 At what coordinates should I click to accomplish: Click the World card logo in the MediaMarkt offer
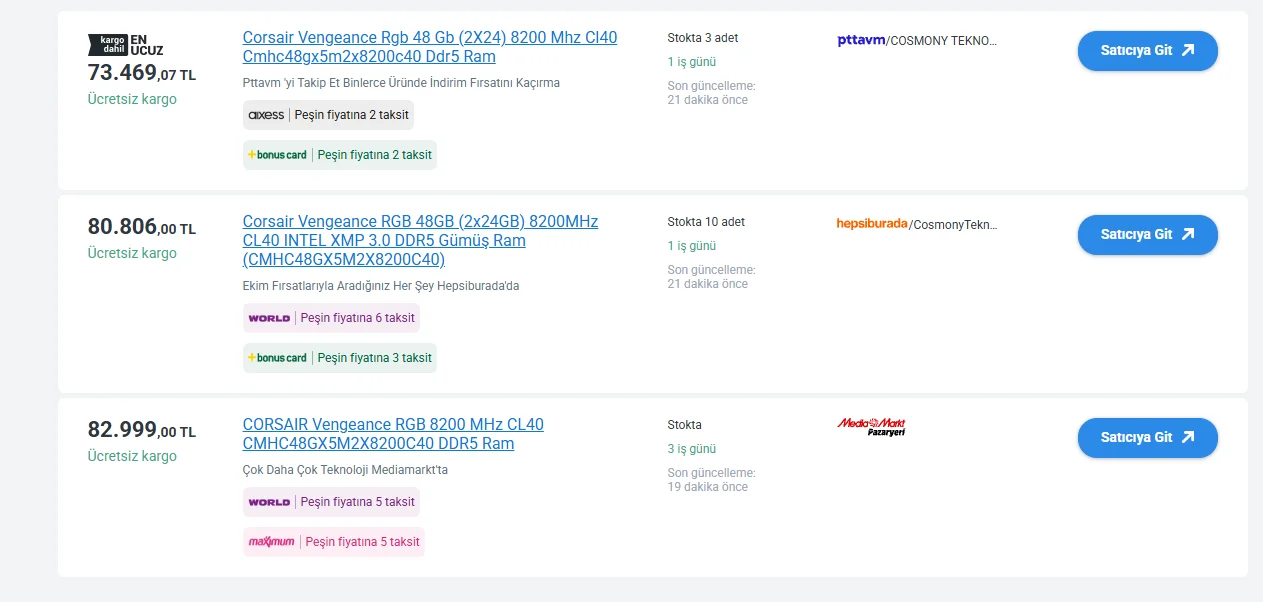click(269, 502)
